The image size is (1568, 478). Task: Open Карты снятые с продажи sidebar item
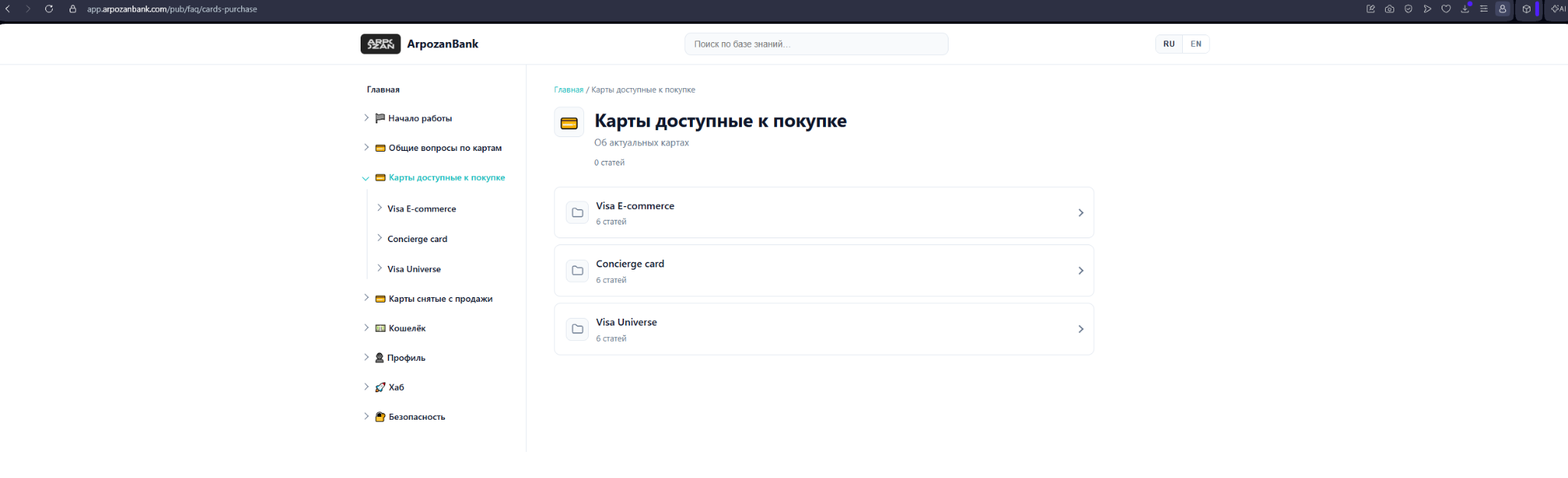441,299
